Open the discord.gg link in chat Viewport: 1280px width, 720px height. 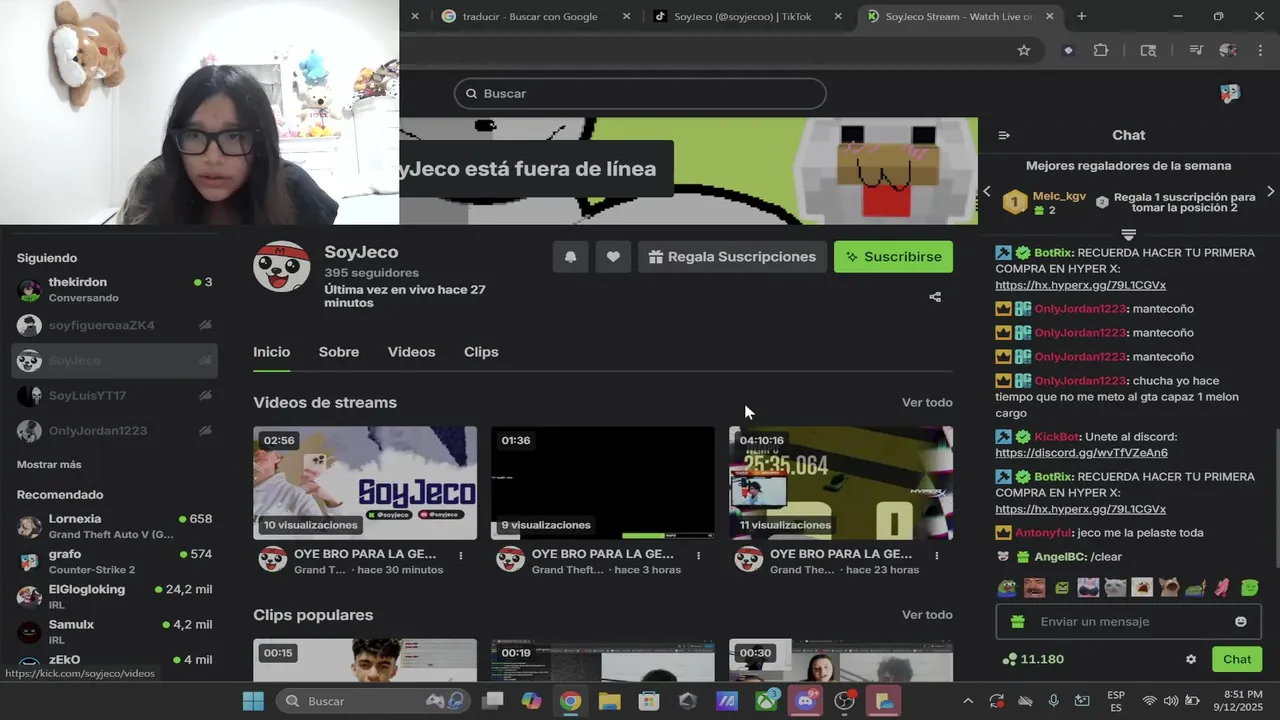pos(1081,453)
